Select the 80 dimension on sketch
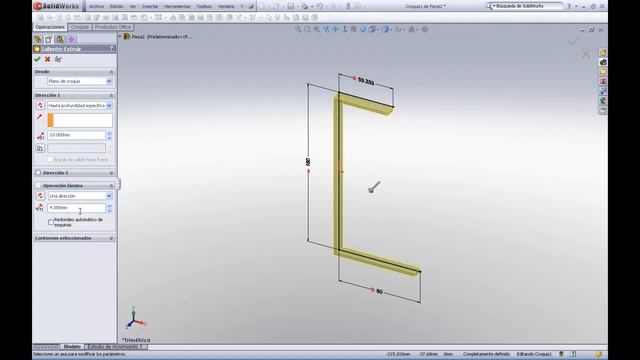 tap(379, 291)
